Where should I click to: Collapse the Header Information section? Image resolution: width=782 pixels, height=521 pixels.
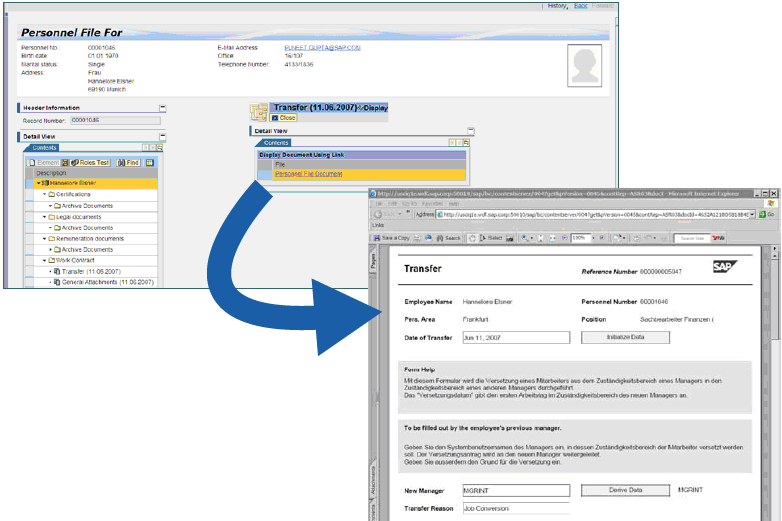(162, 108)
